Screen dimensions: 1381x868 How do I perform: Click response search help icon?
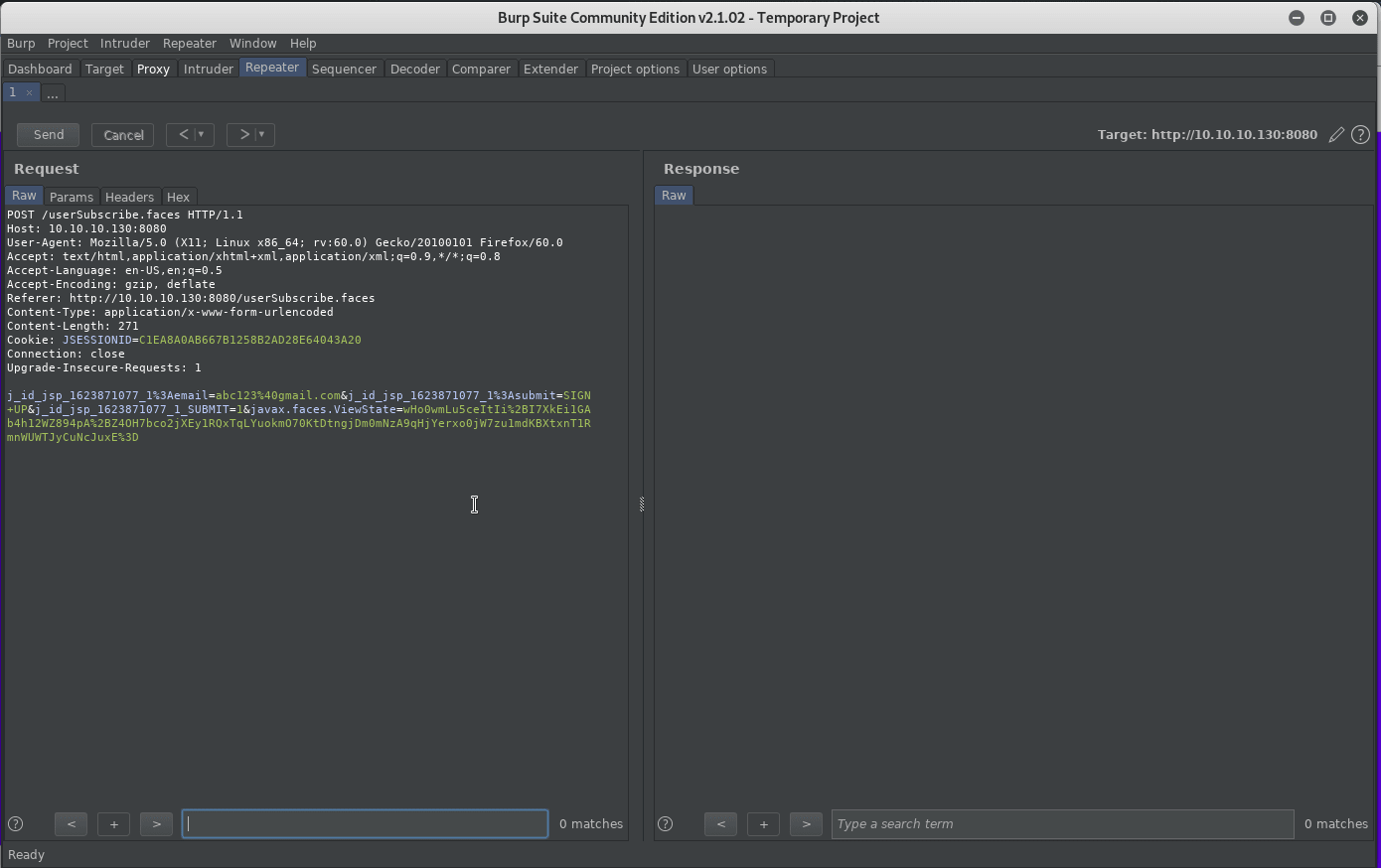point(666,823)
